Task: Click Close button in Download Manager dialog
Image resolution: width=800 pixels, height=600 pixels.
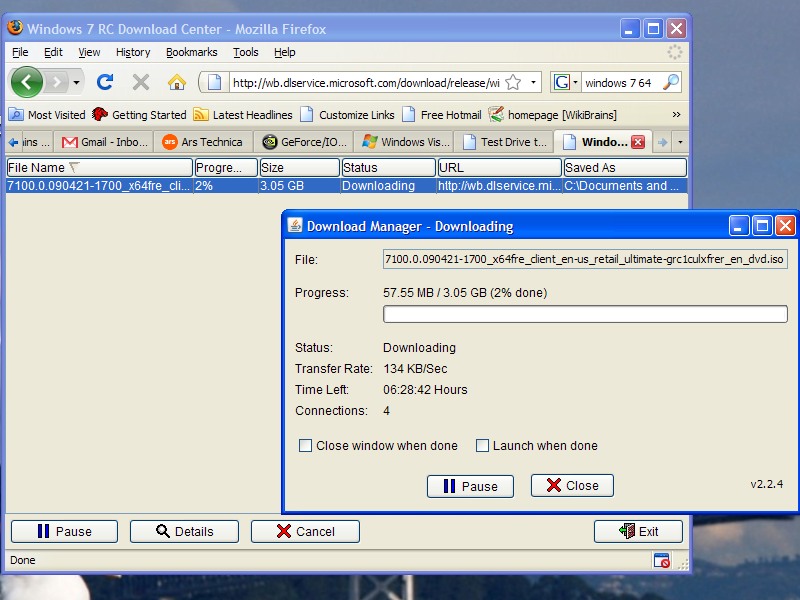Action: pos(572,485)
